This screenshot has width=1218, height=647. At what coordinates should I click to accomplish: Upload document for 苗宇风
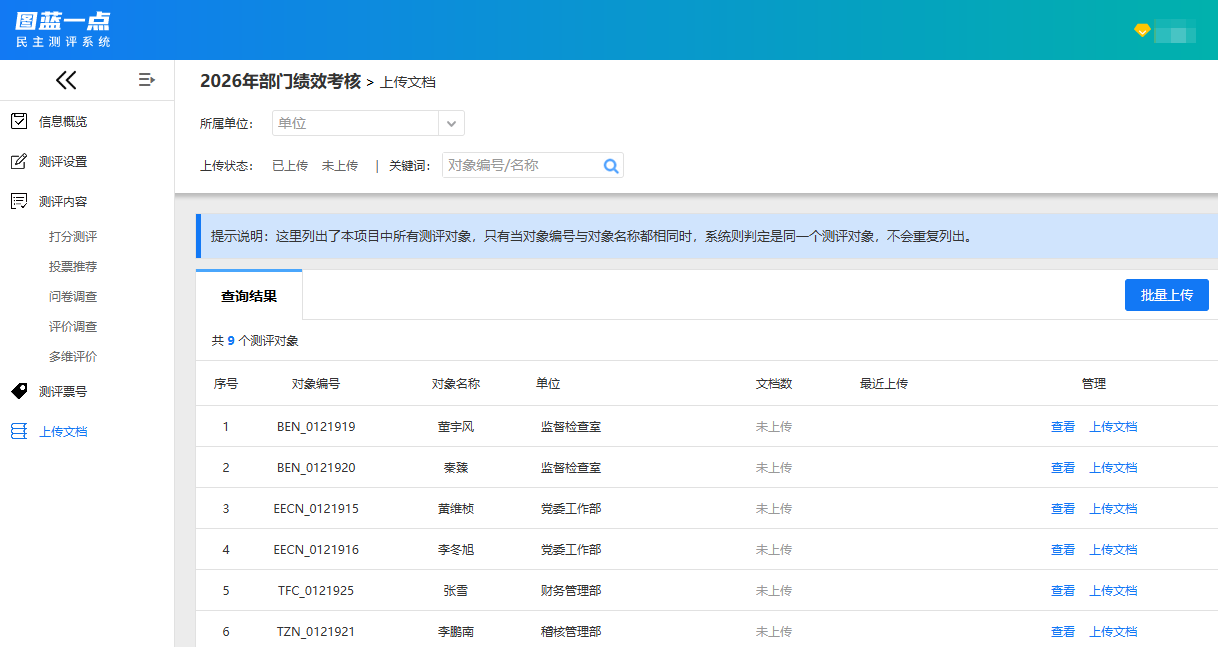coord(1113,427)
